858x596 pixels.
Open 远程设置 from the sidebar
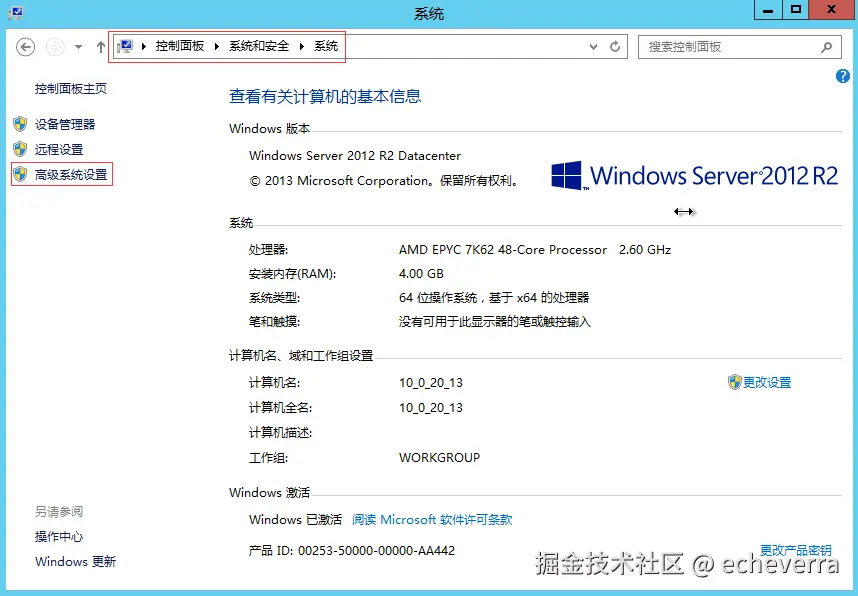[x=59, y=149]
